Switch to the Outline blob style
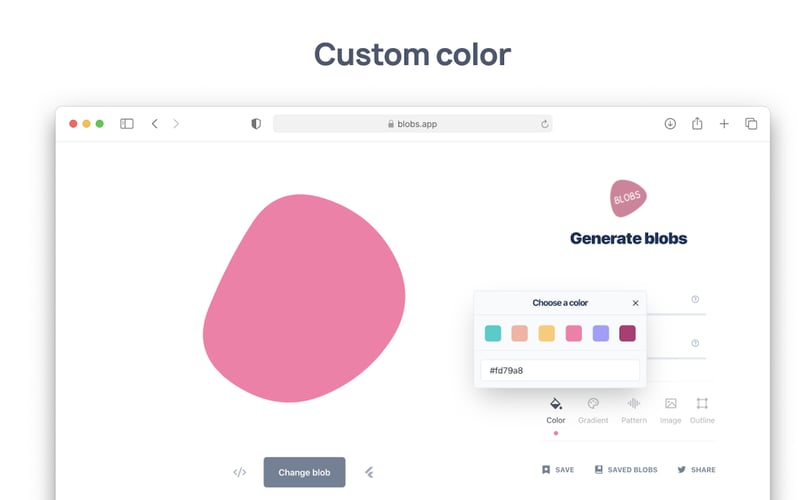Screen dimensions: 800x500 (x=702, y=404)
